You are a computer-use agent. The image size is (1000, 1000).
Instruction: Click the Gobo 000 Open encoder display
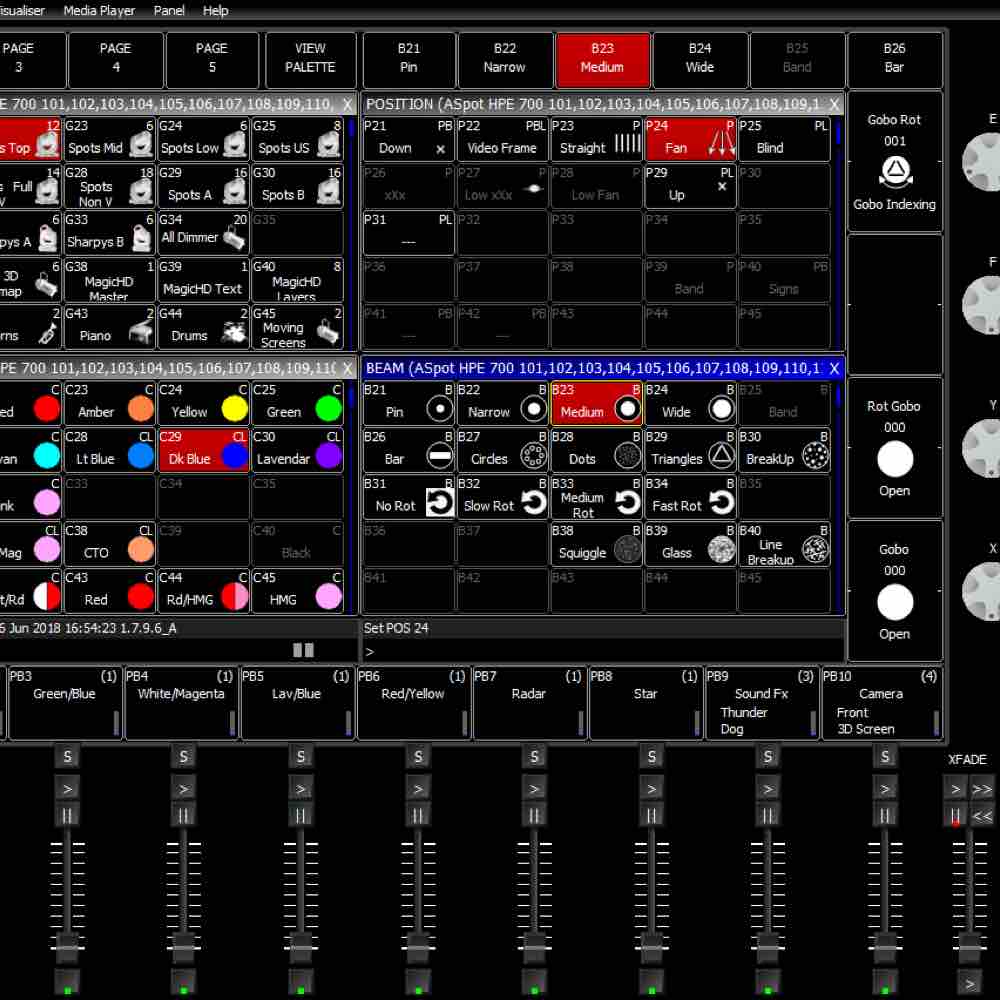[895, 591]
